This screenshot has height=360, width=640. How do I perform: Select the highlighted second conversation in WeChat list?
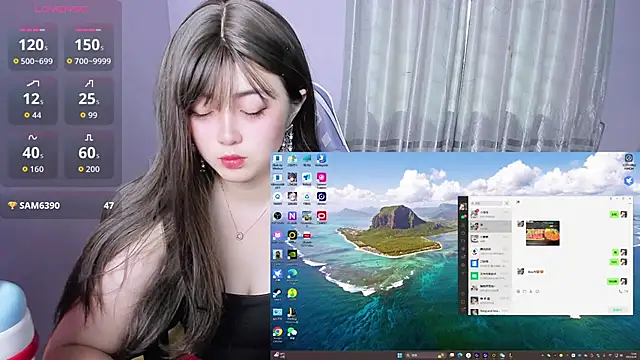[x=491, y=227]
